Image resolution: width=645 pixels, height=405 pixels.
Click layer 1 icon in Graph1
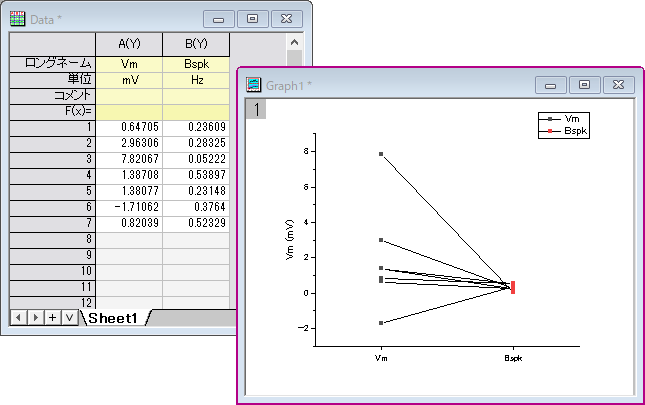[x=256, y=109]
